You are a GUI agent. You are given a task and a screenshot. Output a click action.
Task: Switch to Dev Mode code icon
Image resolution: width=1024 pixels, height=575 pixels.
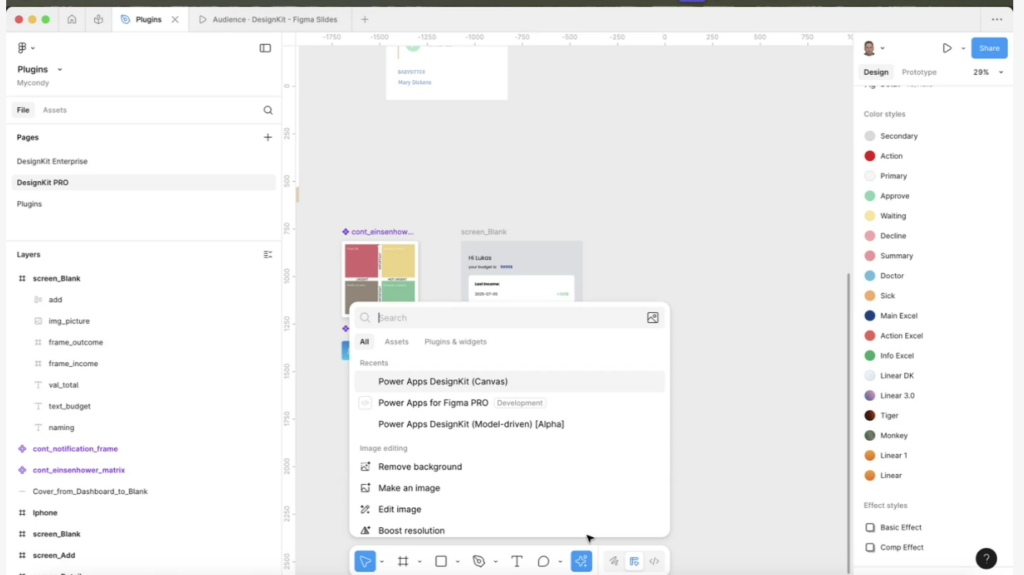coord(654,561)
